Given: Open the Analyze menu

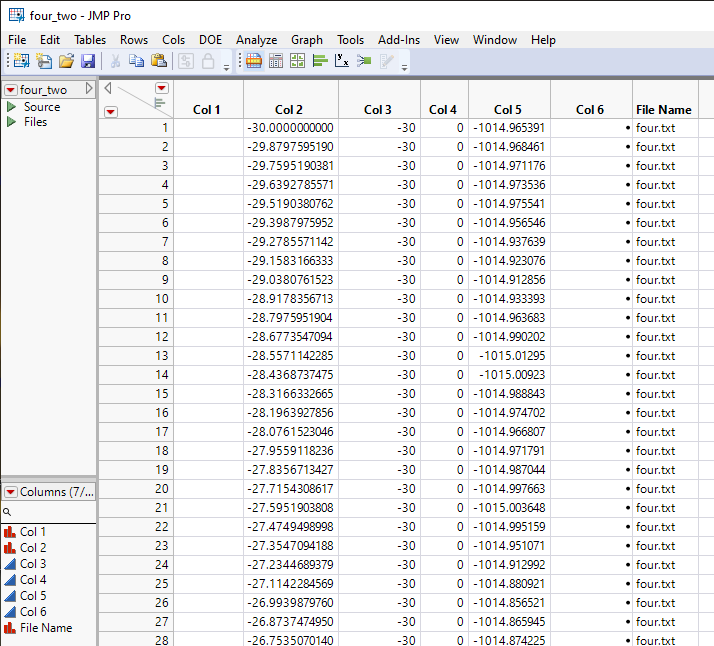Looking at the screenshot, I should 256,40.
